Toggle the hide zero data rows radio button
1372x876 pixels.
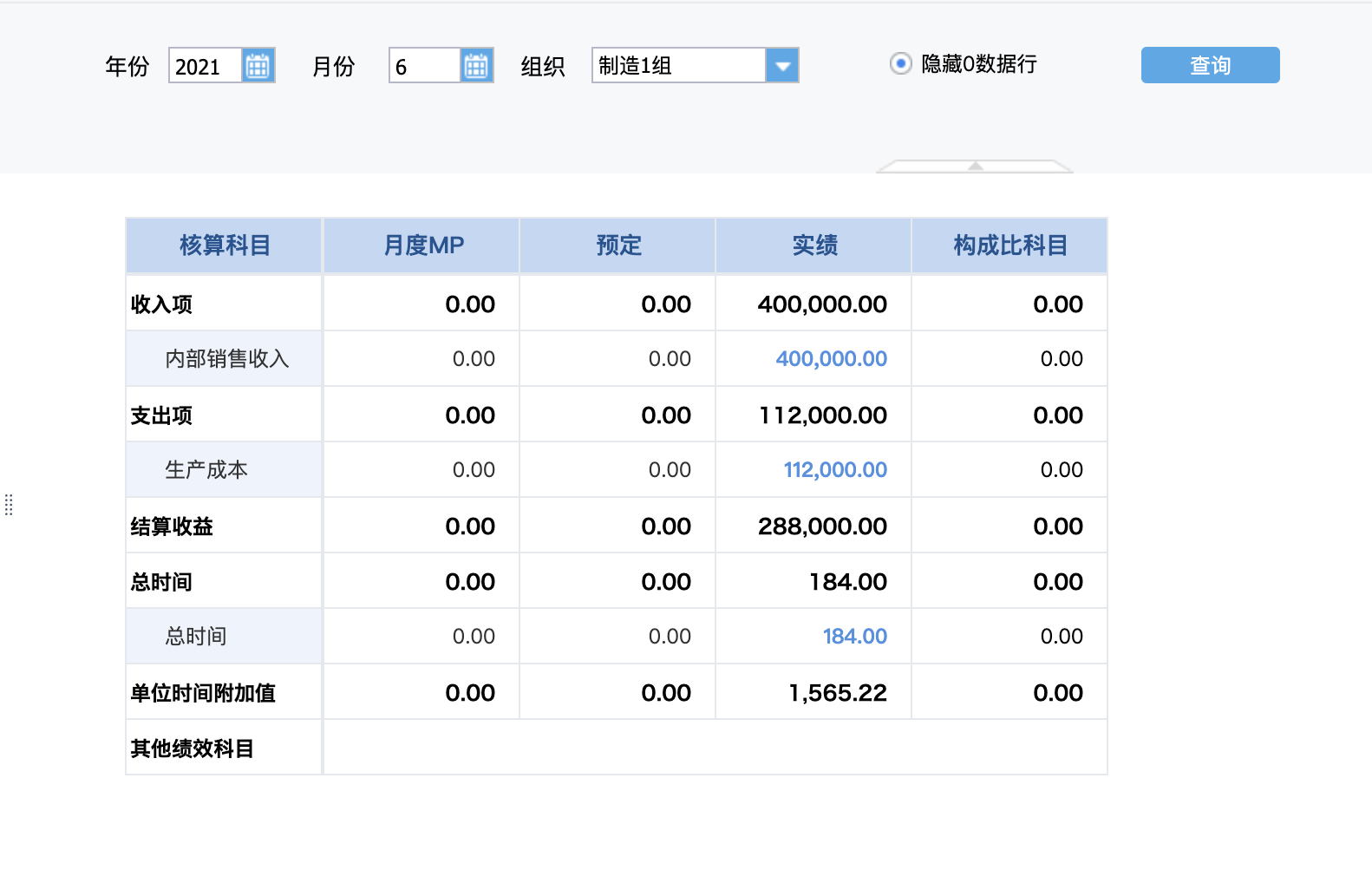tap(901, 63)
